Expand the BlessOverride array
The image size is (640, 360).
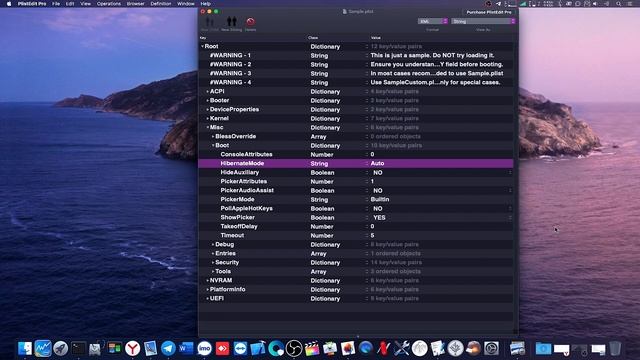click(213, 136)
